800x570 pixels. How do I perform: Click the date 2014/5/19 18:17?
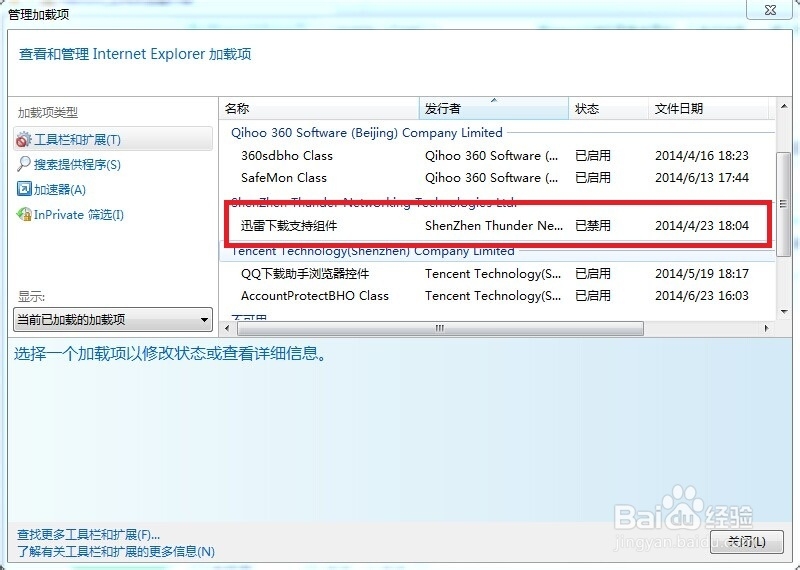point(702,274)
